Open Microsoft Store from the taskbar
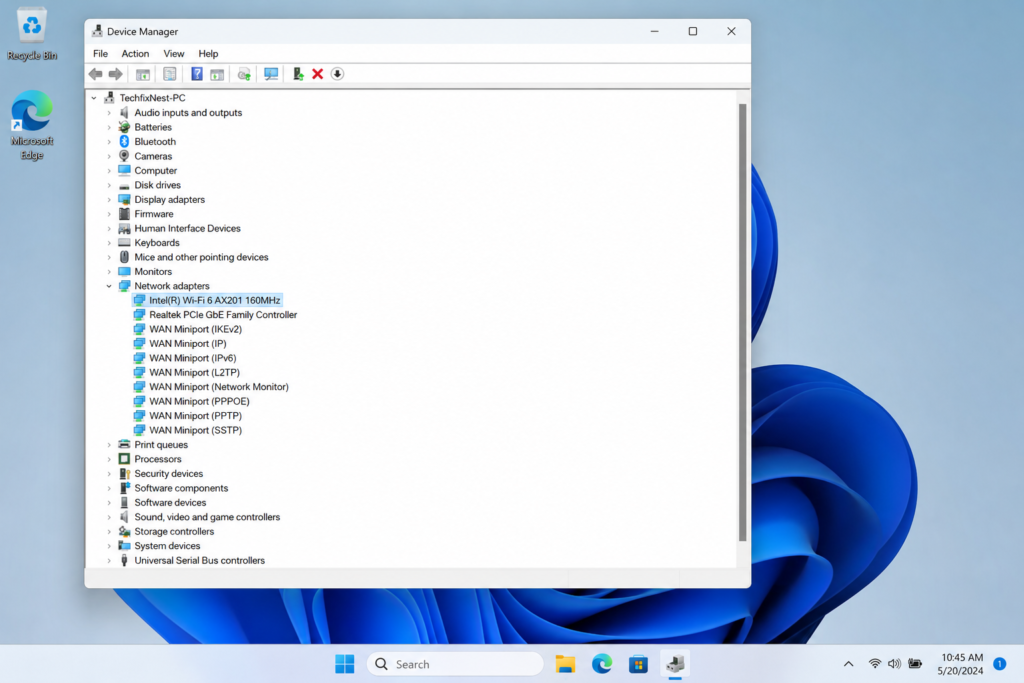 coord(638,664)
